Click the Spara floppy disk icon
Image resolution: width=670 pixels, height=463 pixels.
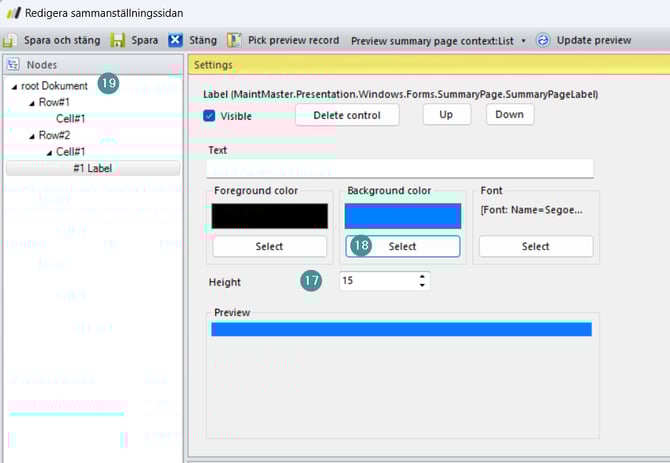tap(117, 40)
